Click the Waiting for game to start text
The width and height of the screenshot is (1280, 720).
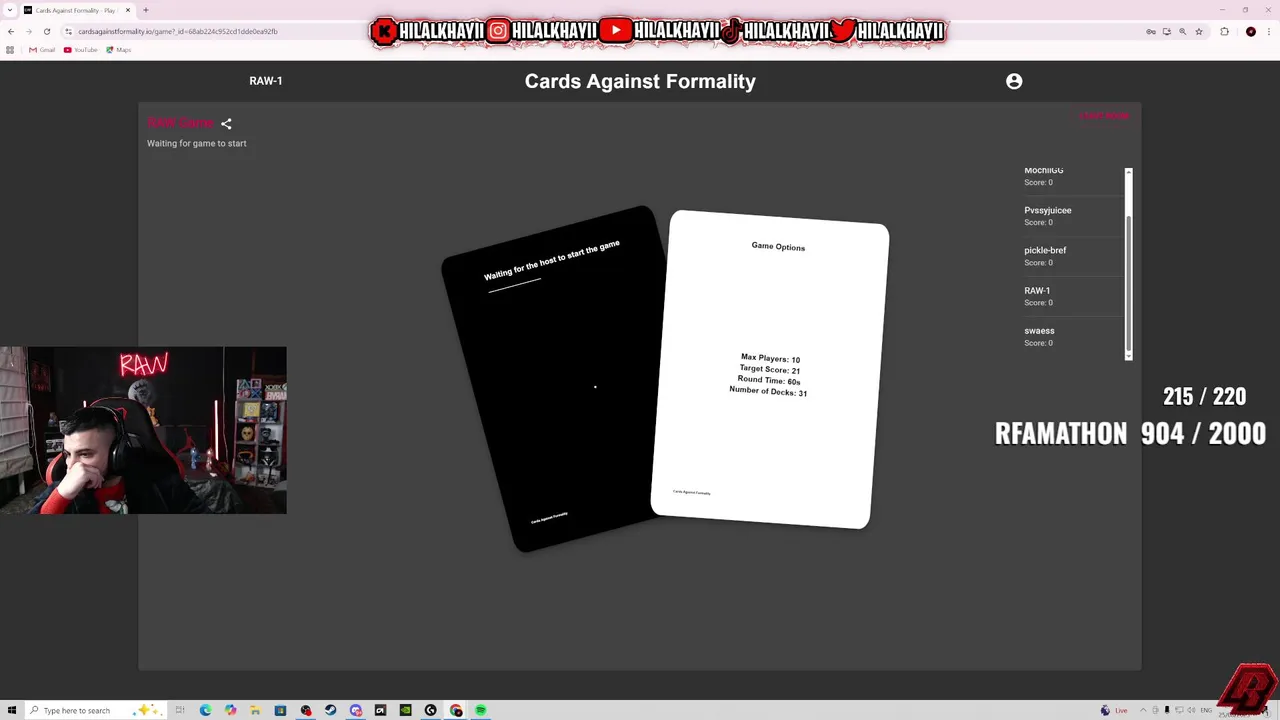pyautogui.click(x=197, y=143)
